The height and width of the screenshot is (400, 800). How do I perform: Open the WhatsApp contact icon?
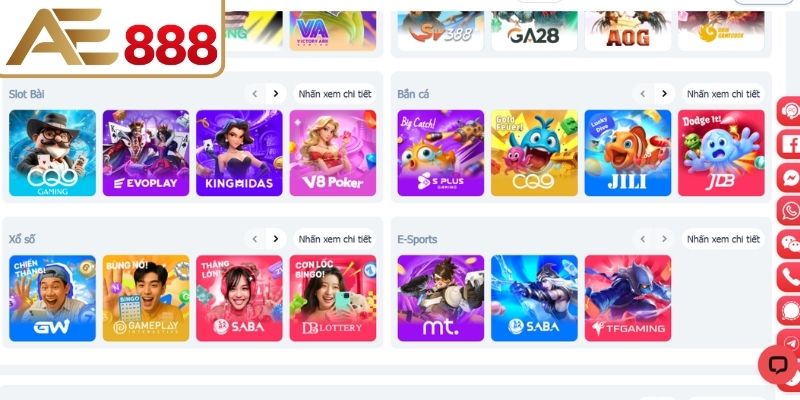point(789,210)
